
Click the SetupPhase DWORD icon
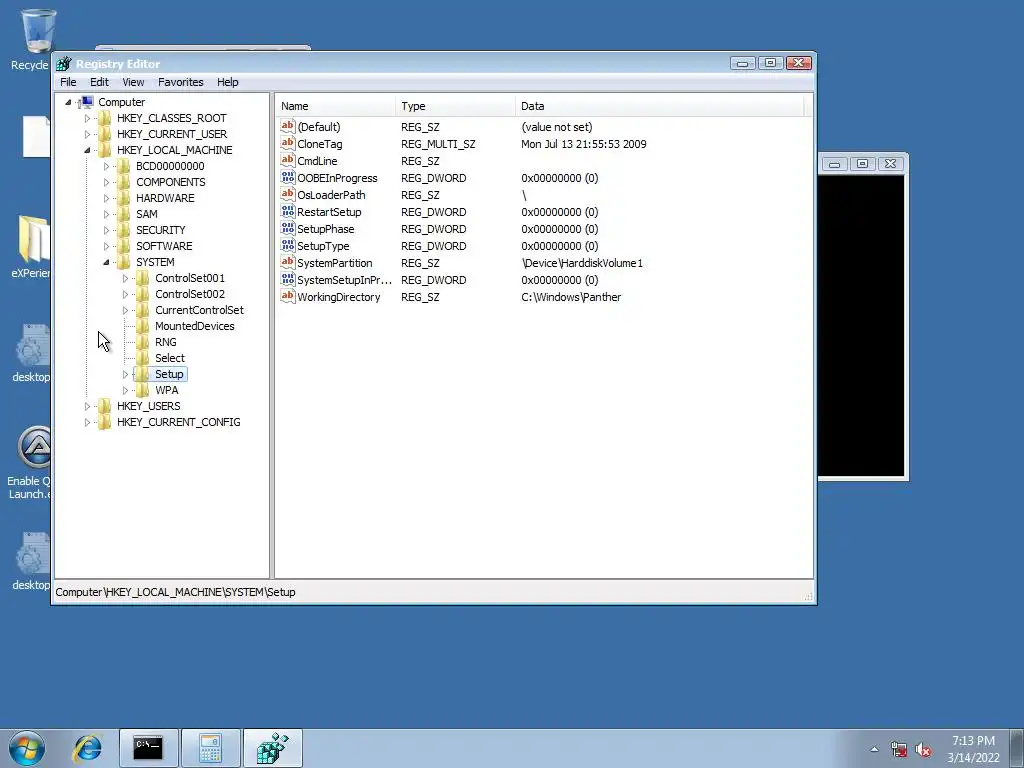coord(287,229)
